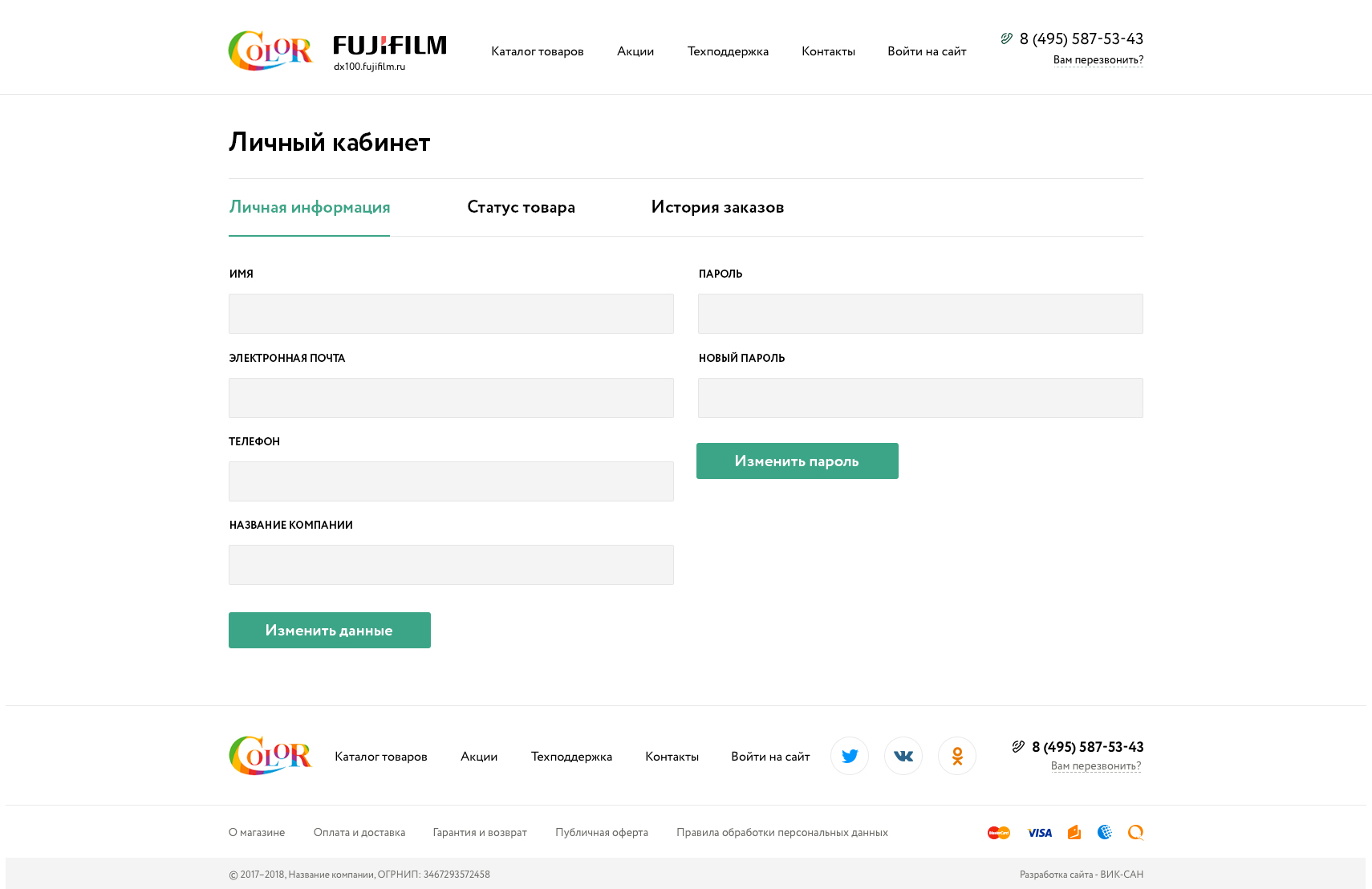Switch to the Статус товара tab
Viewport: 1372px width, 889px height.
coord(521,207)
